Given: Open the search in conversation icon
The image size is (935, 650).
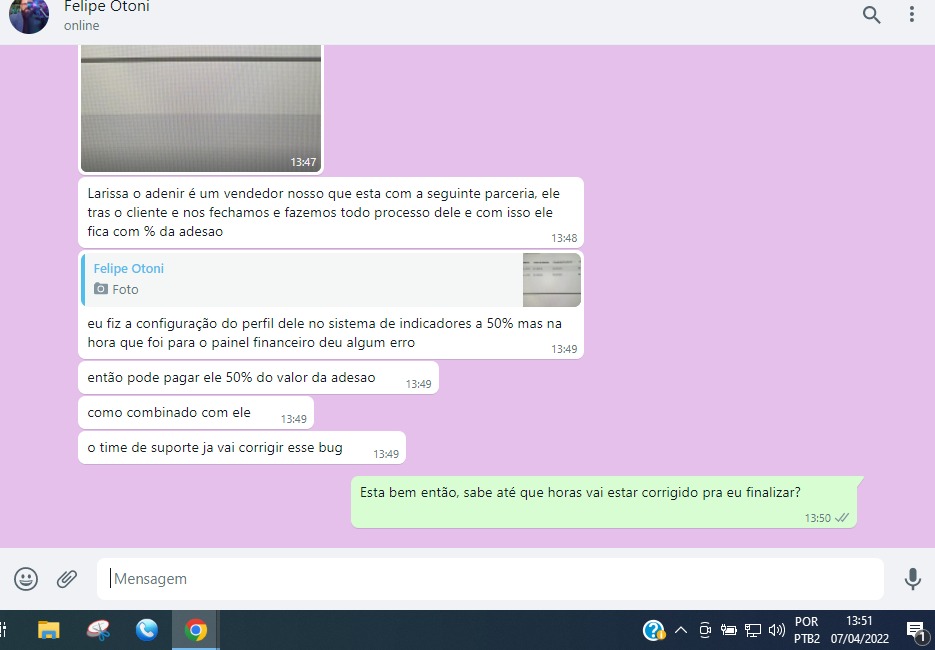Looking at the screenshot, I should point(872,14).
